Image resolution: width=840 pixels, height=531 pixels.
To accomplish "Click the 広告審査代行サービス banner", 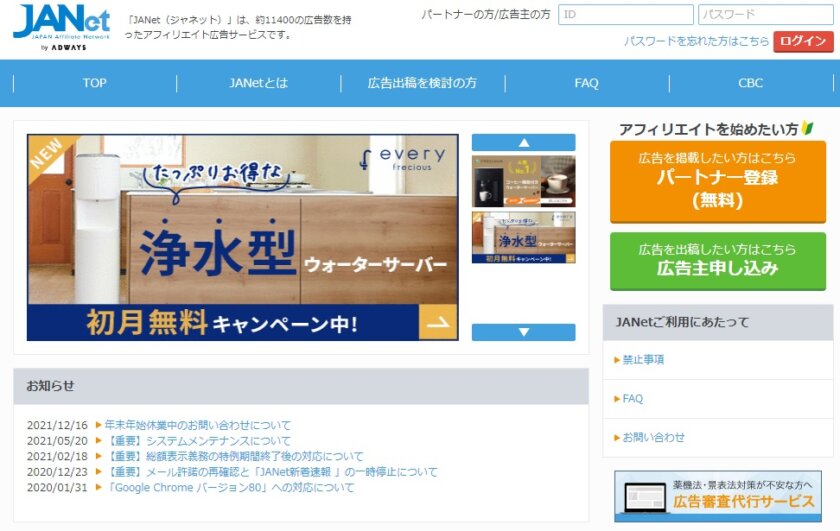I will (718, 496).
